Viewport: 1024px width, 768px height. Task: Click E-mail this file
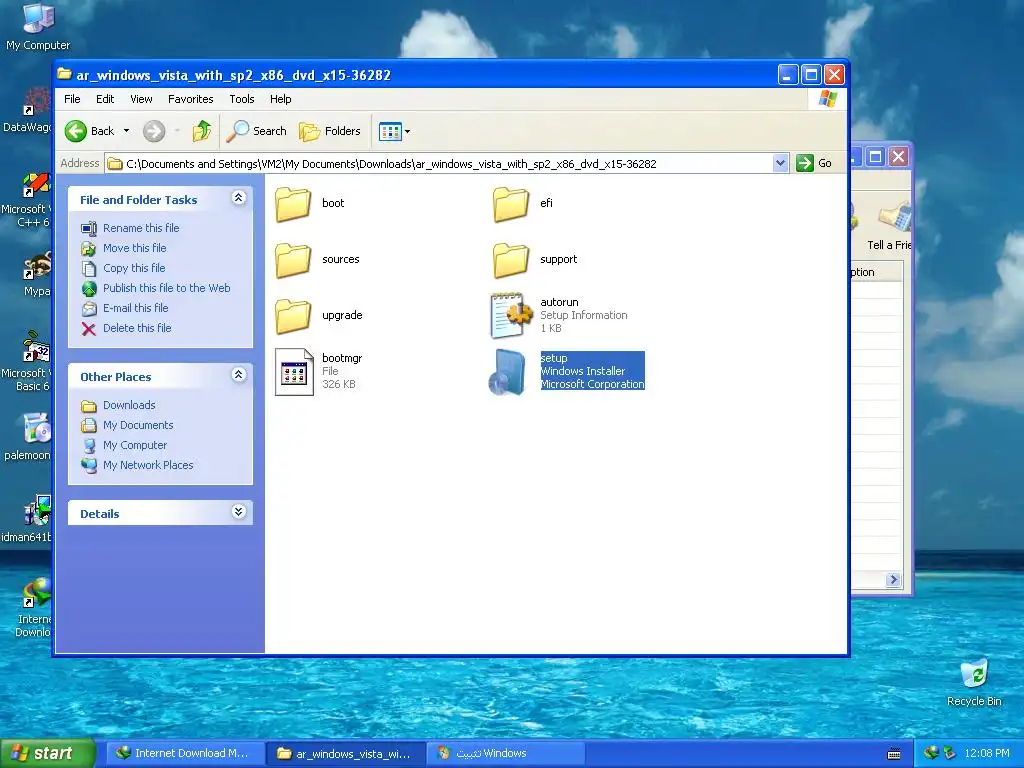(x=135, y=308)
